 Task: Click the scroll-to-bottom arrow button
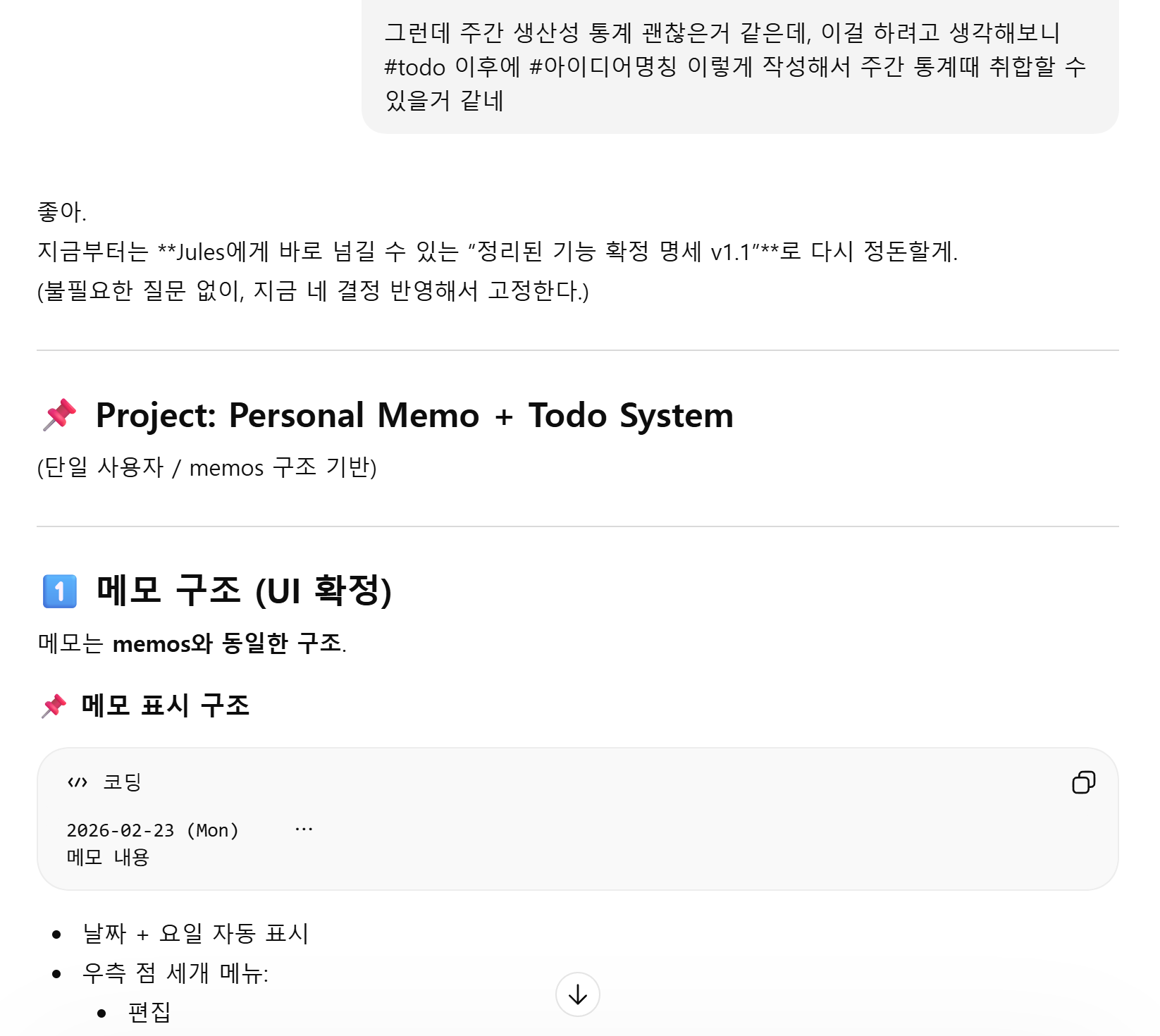click(577, 994)
